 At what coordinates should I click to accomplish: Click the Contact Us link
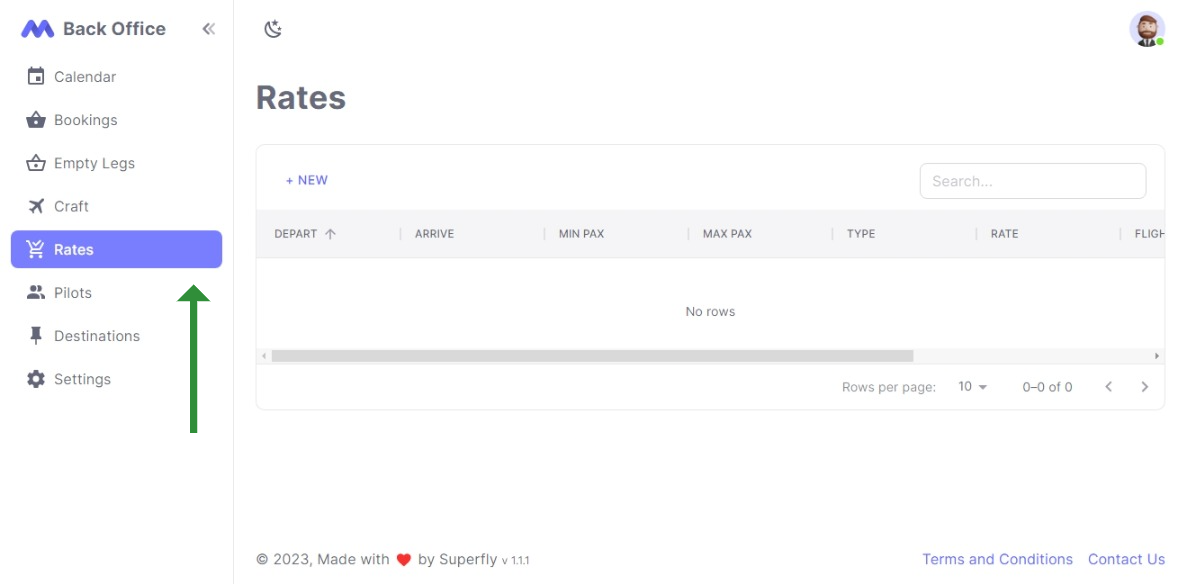(1127, 559)
